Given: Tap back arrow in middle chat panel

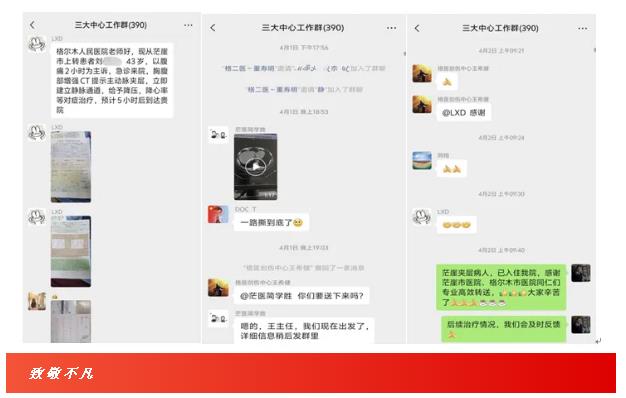Looking at the screenshot, I should coord(213,28).
